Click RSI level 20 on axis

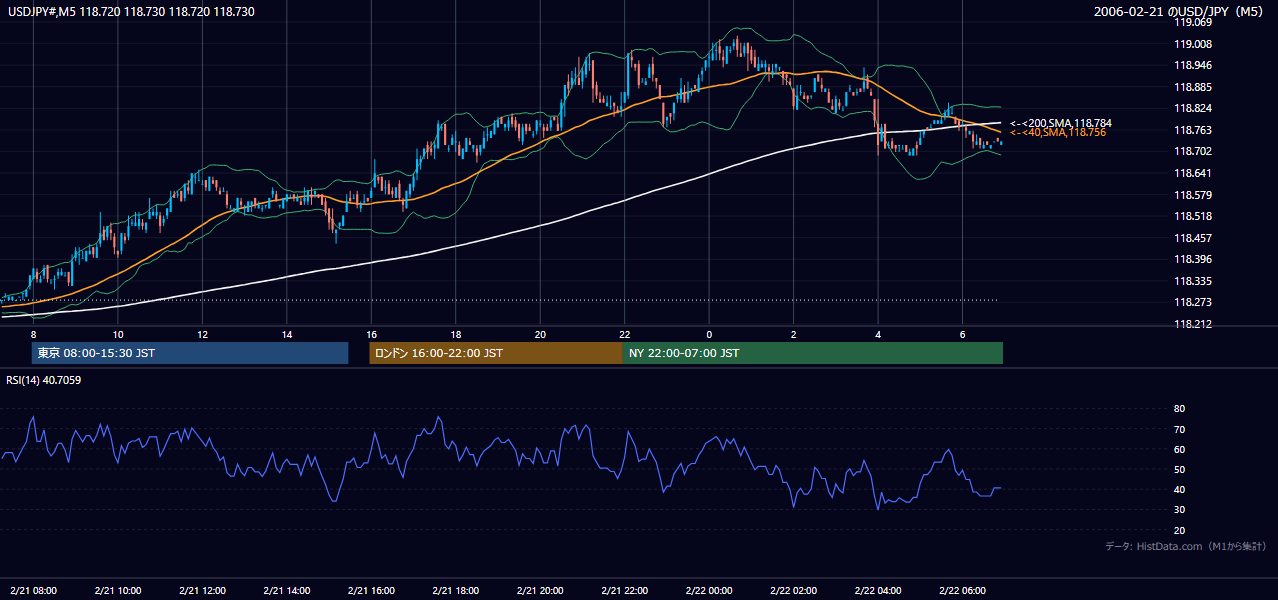(1180, 530)
